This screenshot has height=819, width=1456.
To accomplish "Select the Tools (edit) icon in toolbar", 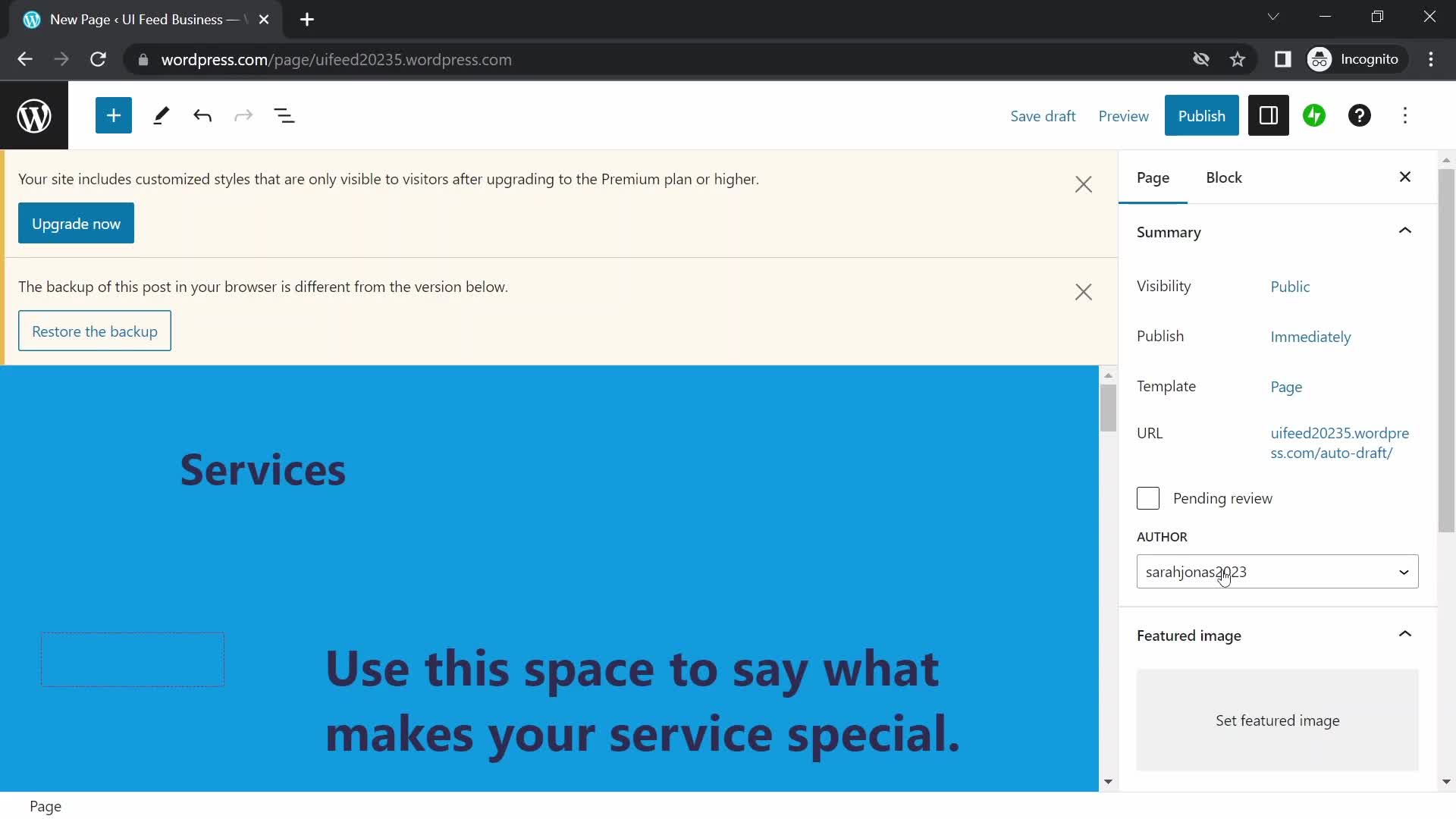I will pyautogui.click(x=160, y=115).
